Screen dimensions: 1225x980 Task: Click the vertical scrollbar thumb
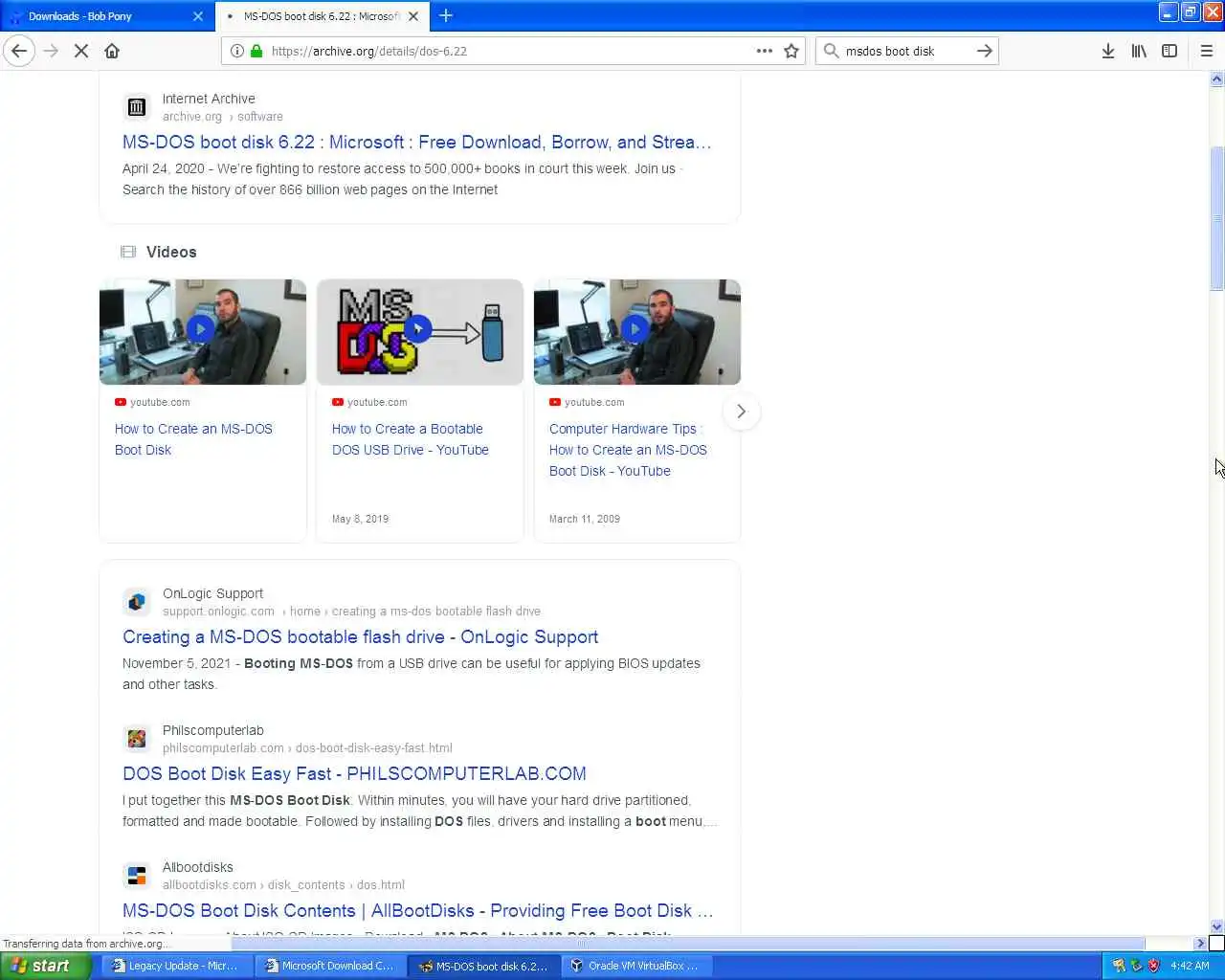coord(1217,218)
